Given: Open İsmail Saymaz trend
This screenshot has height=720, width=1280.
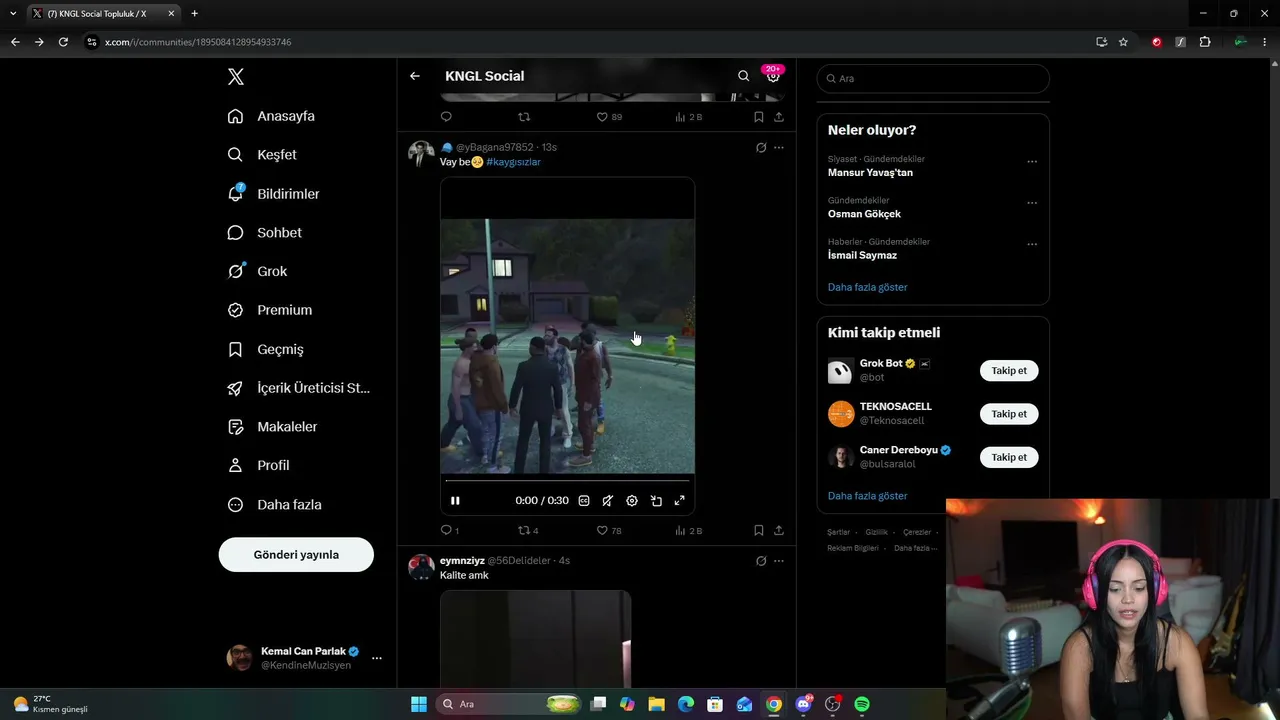Looking at the screenshot, I should (x=862, y=255).
